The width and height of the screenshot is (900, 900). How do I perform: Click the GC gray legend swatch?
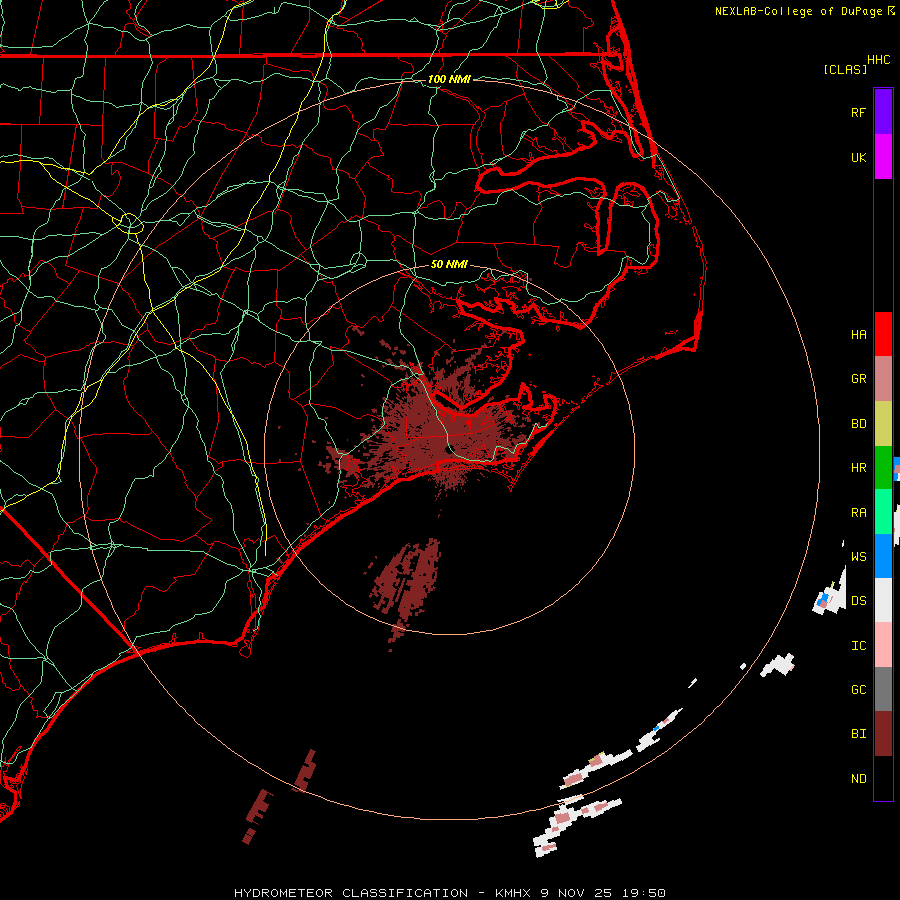pos(883,689)
